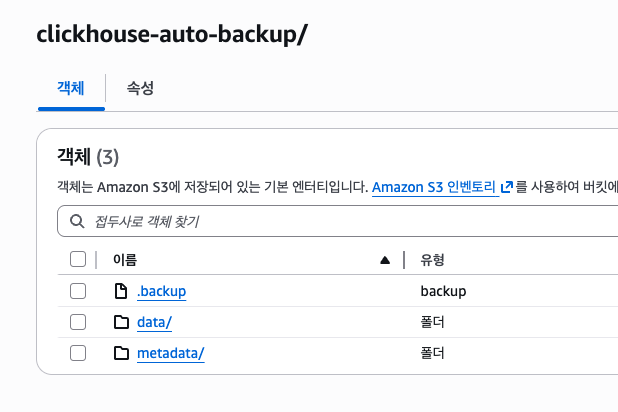Open the .backup object link
The width and height of the screenshot is (618, 412).
tap(161, 291)
